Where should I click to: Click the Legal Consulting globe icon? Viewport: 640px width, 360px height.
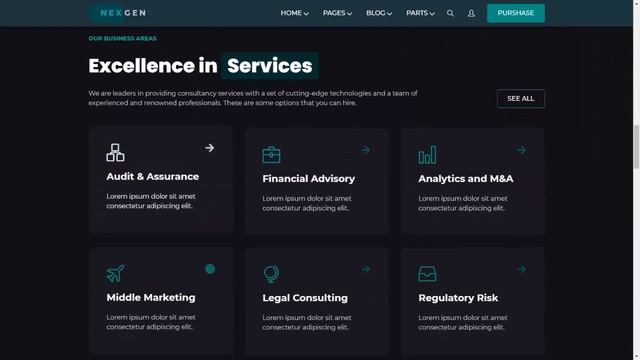point(271,274)
